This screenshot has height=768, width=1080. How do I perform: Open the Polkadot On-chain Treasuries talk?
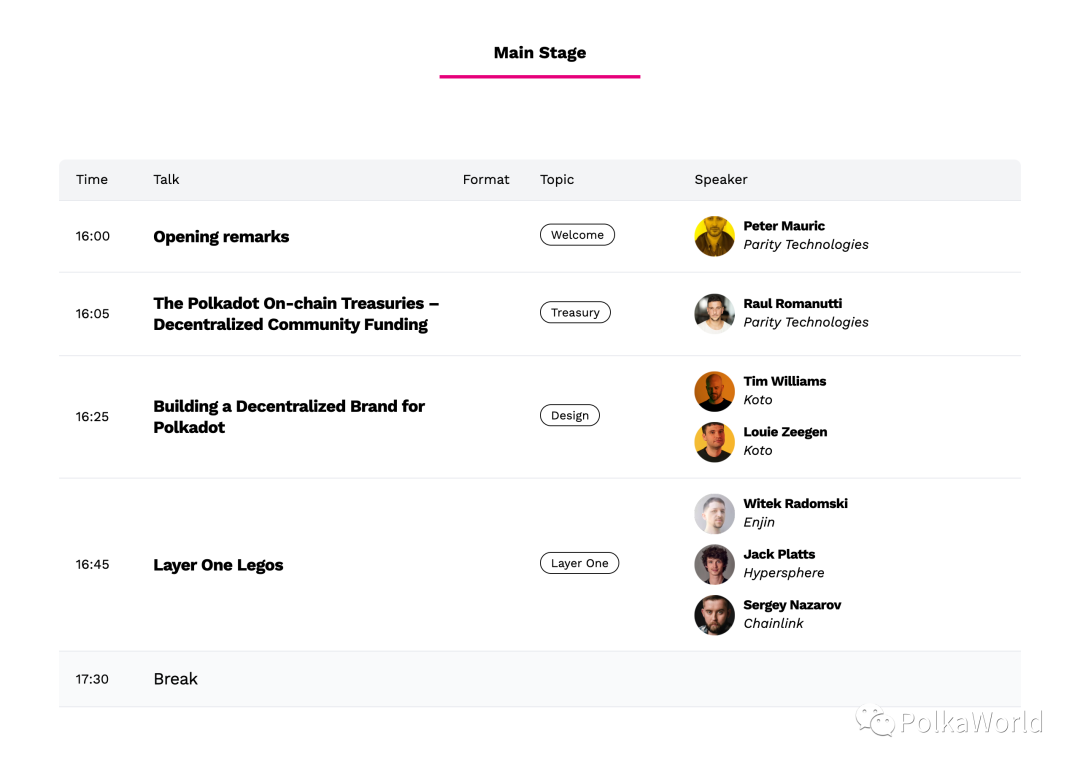click(296, 313)
